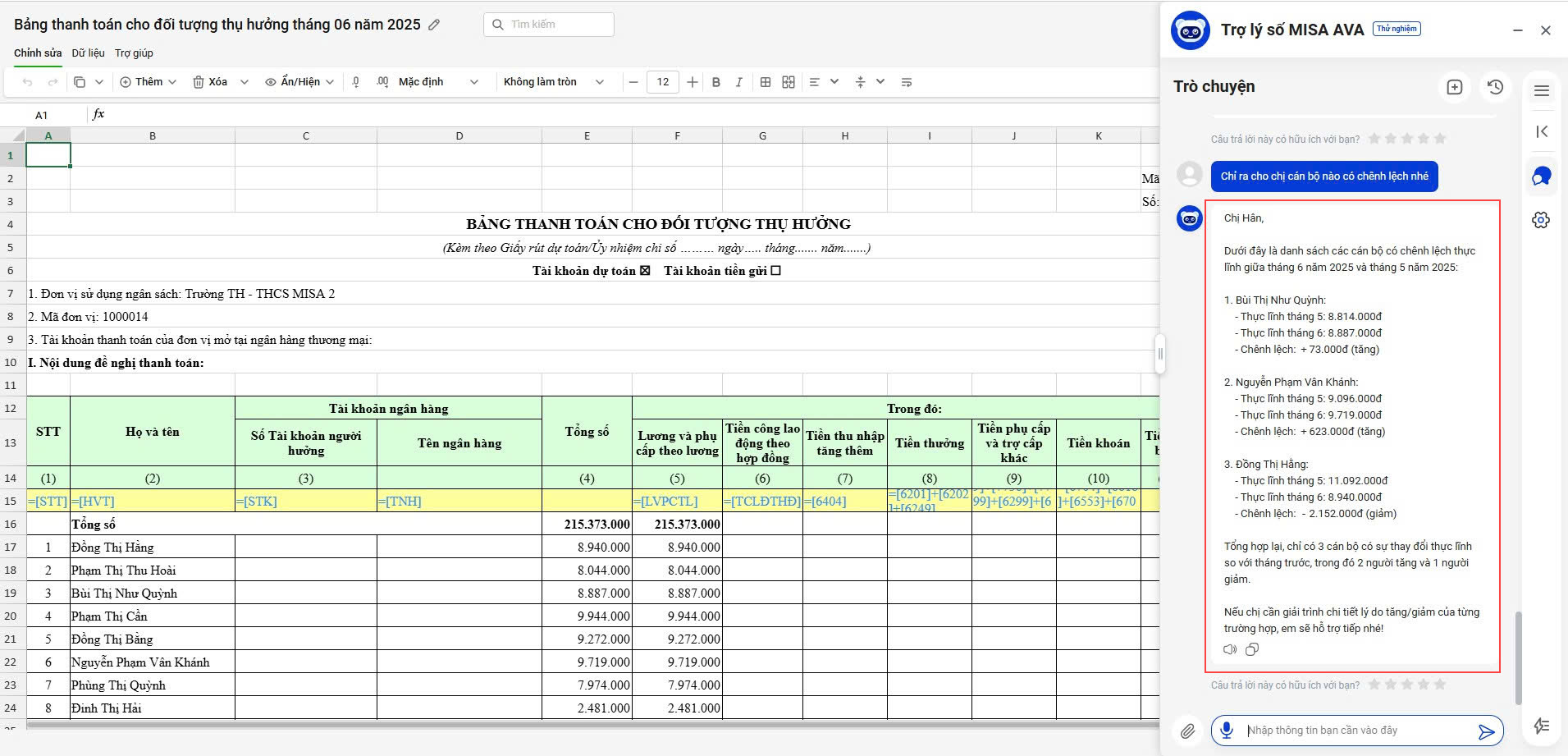Toggle bold formatting
The image size is (1568, 756).
[716, 82]
